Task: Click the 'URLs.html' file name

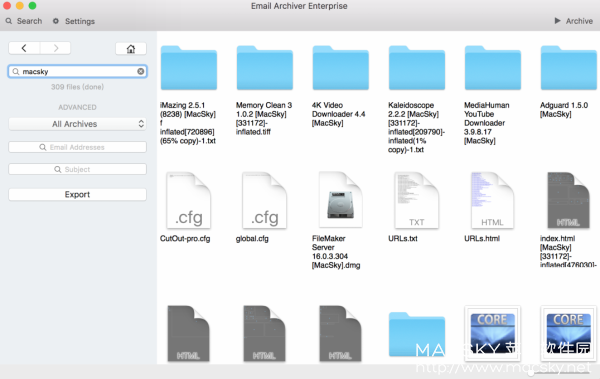Action: 482,239
